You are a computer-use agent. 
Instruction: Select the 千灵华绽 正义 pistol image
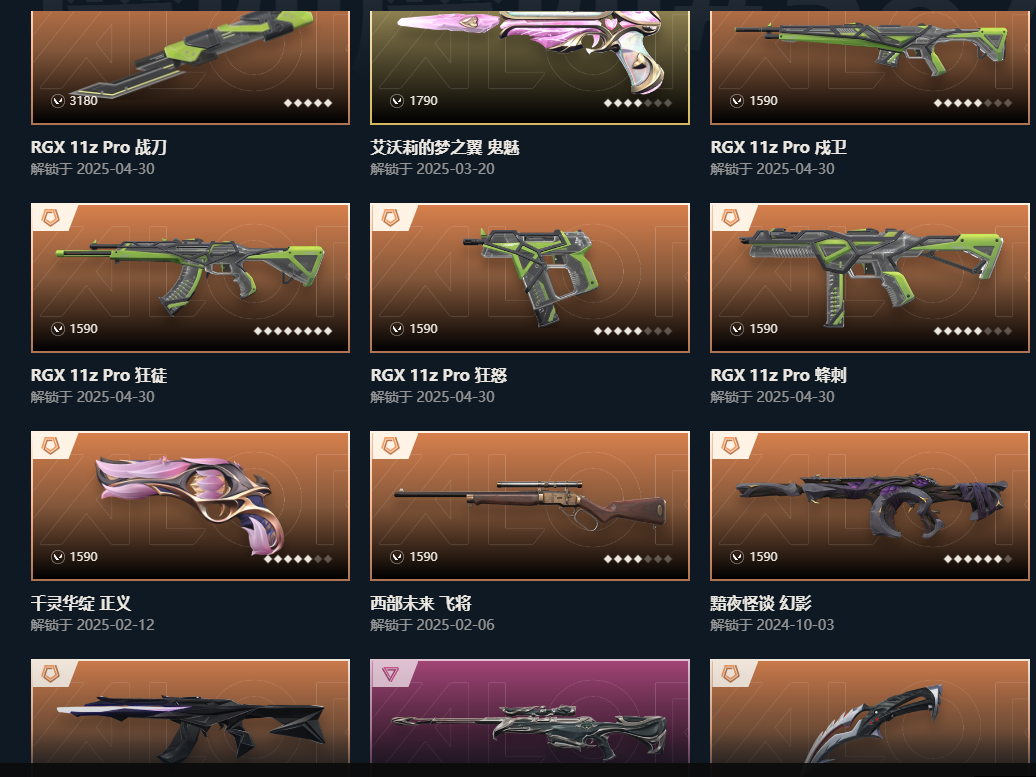pos(190,506)
